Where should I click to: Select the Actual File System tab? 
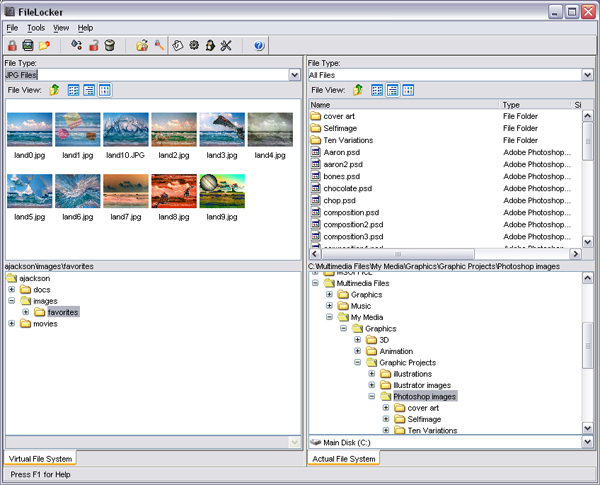pyautogui.click(x=344, y=459)
